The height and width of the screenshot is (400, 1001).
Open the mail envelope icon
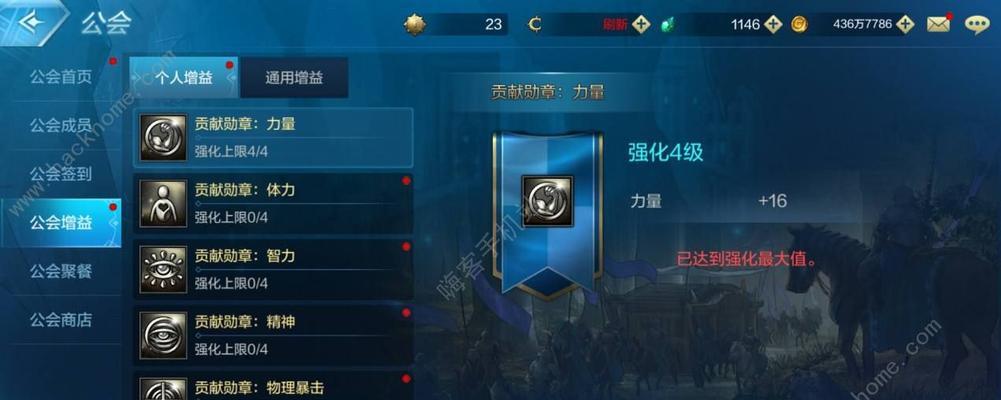tap(938, 24)
